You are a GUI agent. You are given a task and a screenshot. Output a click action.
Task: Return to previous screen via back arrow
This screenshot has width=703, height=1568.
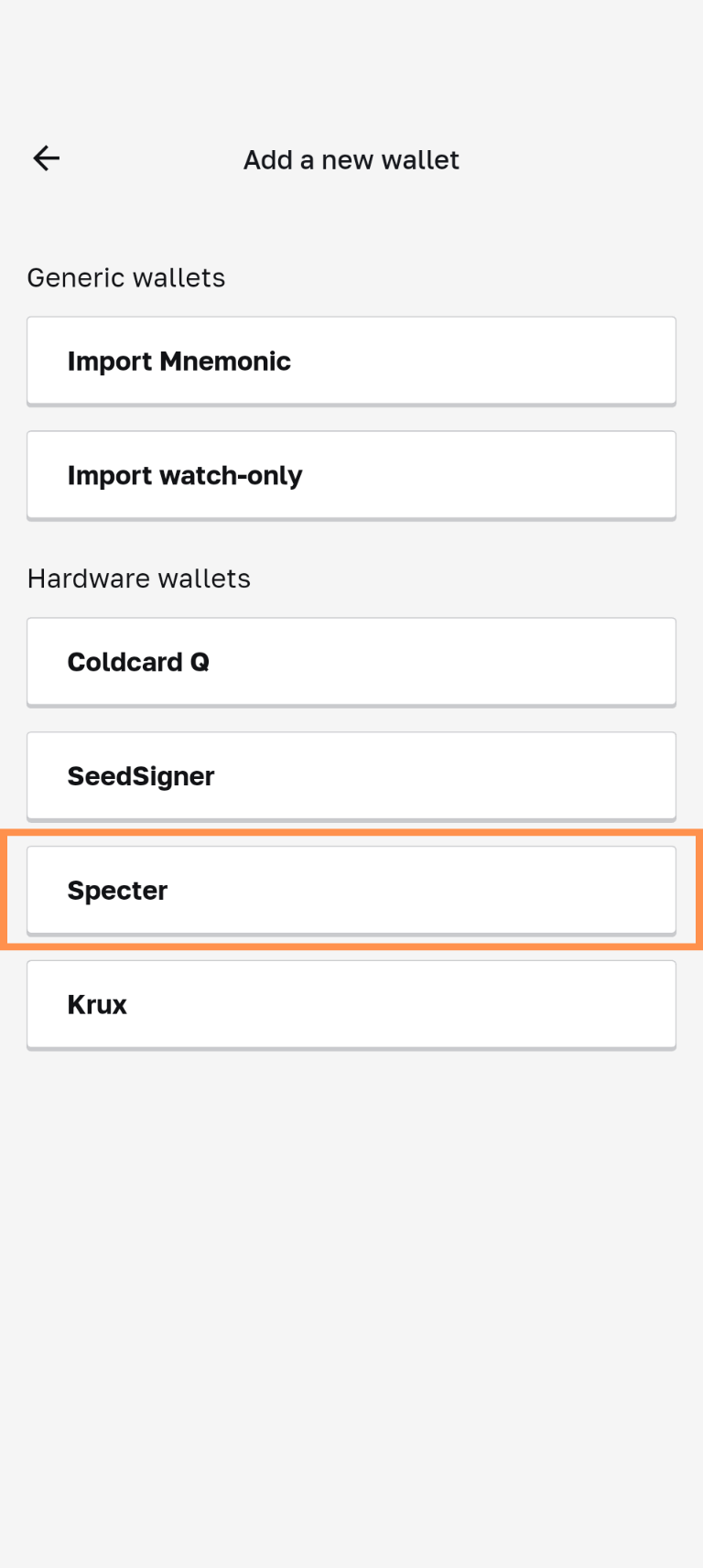[x=46, y=158]
